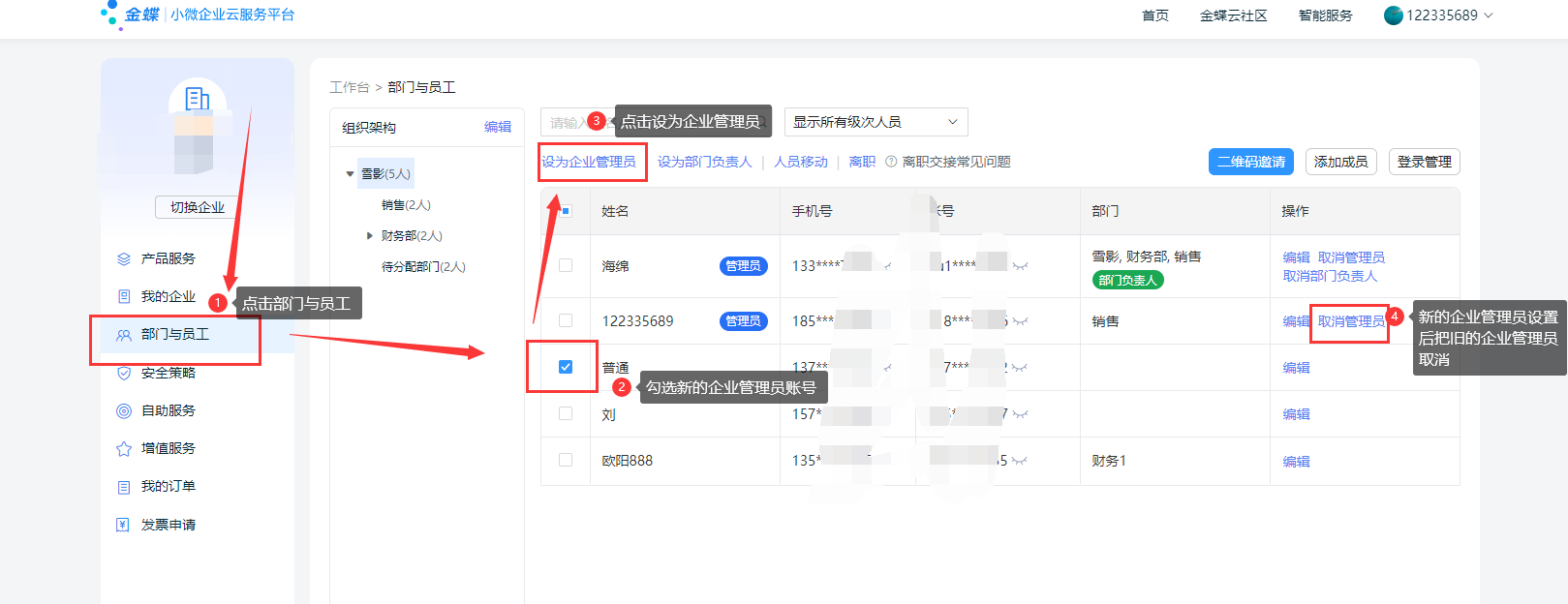This screenshot has height=604, width=1568.
Task: Click the 产品服务 layers icon
Action: click(123, 258)
